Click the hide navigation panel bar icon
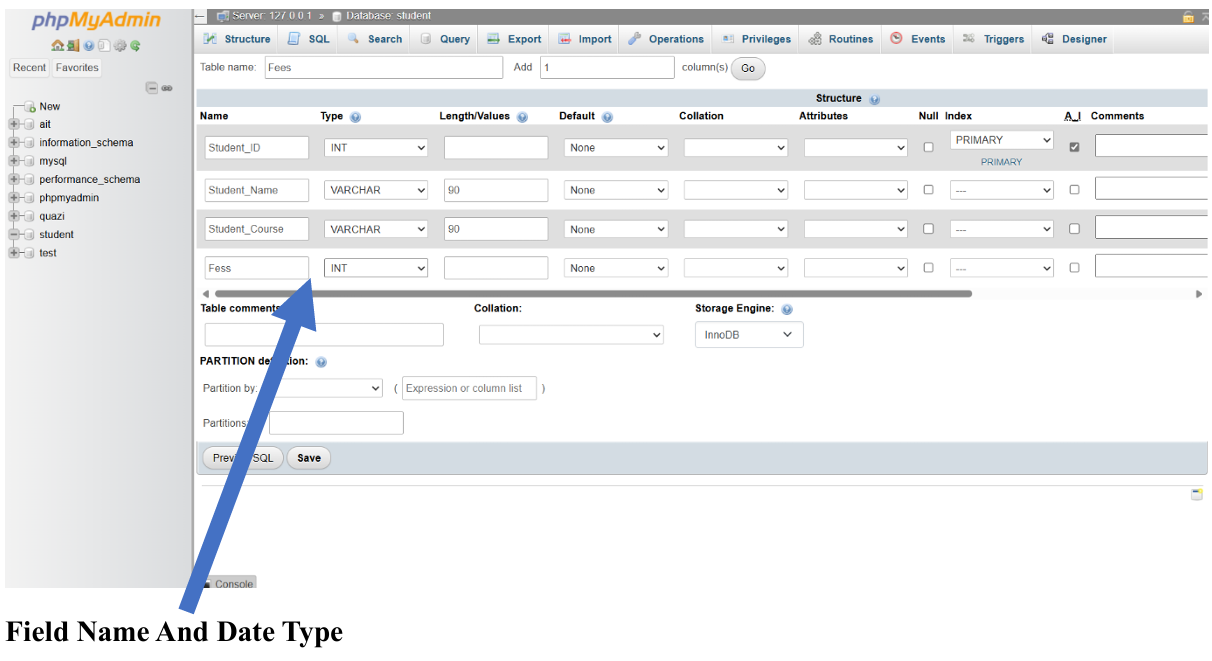This screenshot has height=661, width=1212. click(200, 16)
